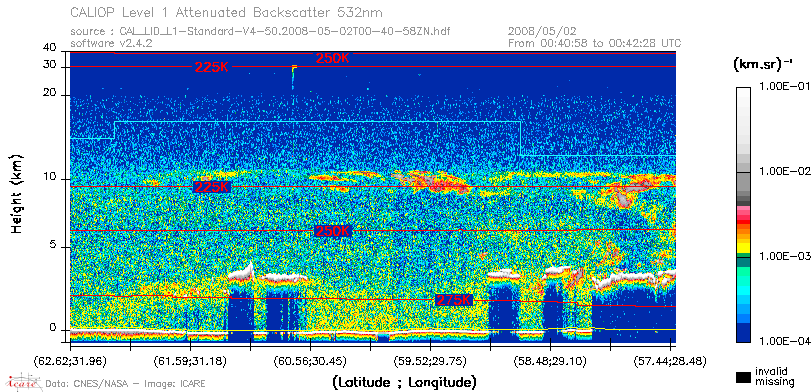Image resolution: width=811 pixels, height=392 pixels.
Task: Click the '250K' label near 6 km height
Action: 333,231
